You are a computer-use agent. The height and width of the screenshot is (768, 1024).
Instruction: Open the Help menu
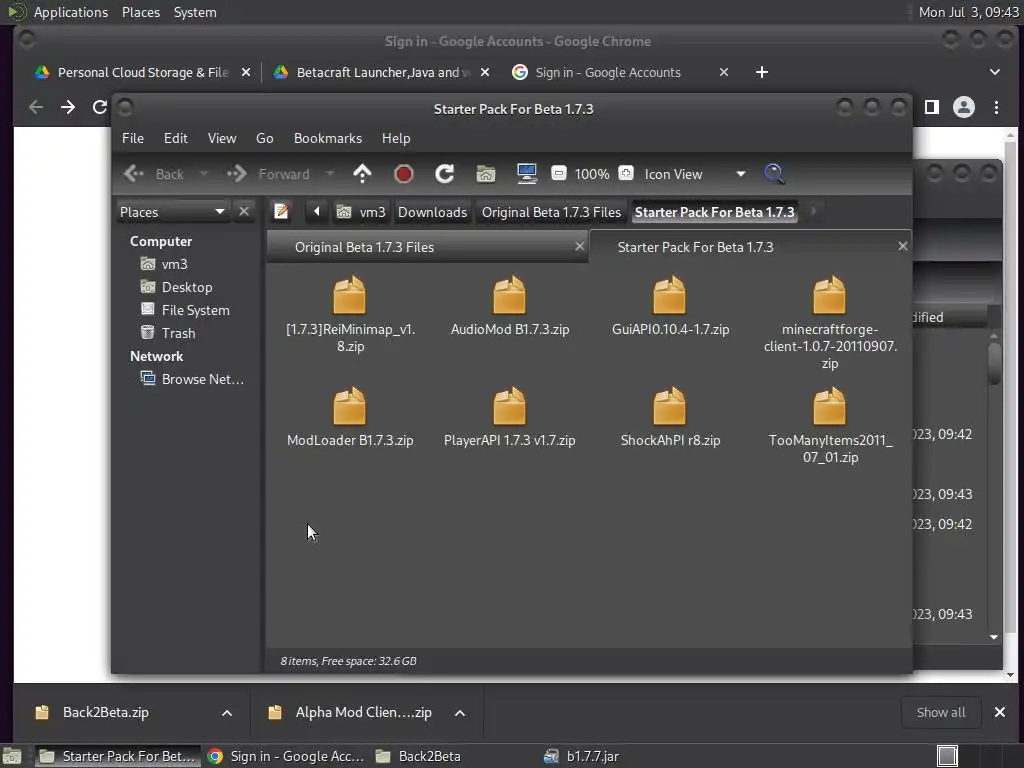pyautogui.click(x=396, y=138)
